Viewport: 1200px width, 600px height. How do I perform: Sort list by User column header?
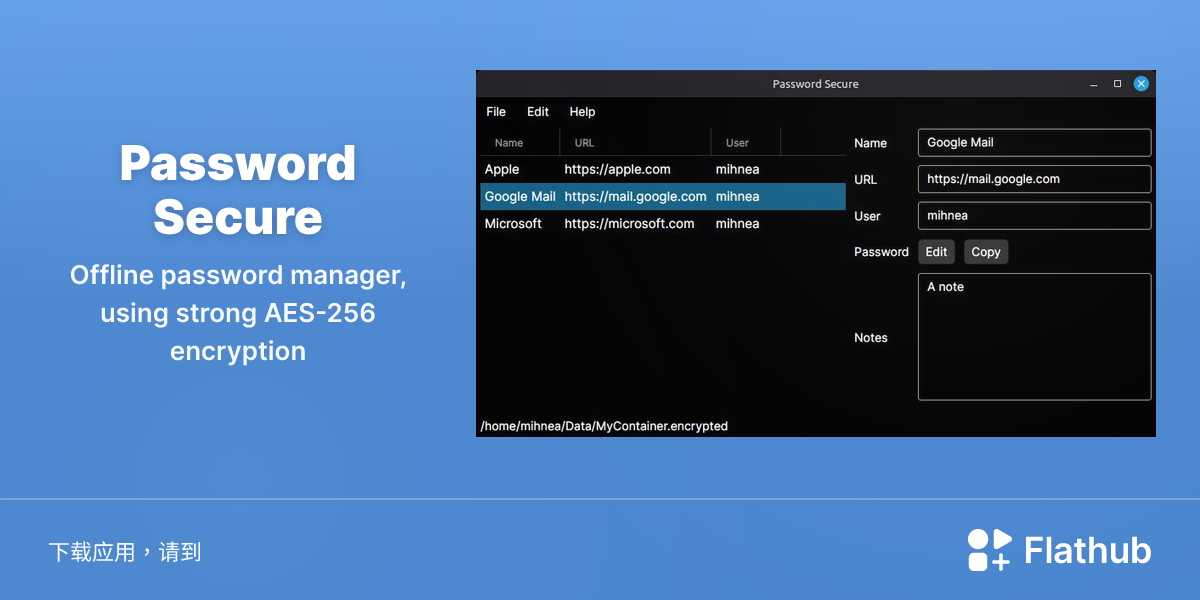(x=746, y=143)
